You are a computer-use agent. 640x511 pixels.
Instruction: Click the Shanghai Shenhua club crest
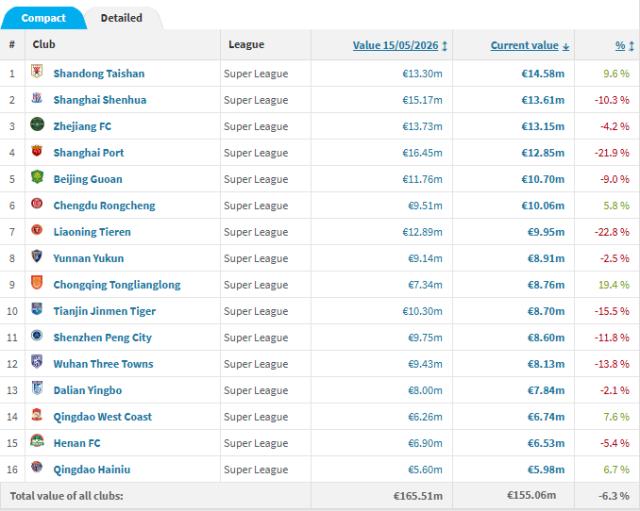coord(37,98)
